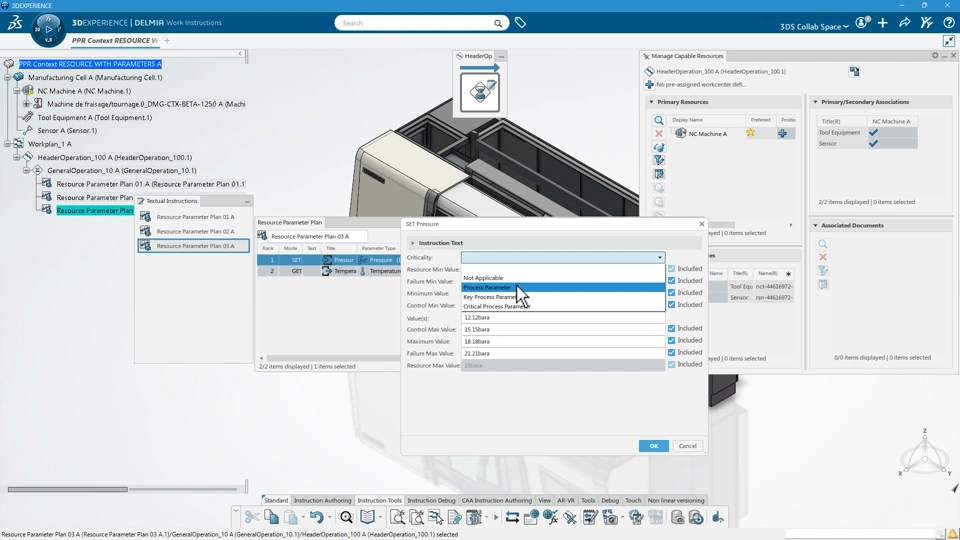The height and width of the screenshot is (540, 960).
Task: Click tree panel horizontal scrollbar
Action: tap(67, 489)
